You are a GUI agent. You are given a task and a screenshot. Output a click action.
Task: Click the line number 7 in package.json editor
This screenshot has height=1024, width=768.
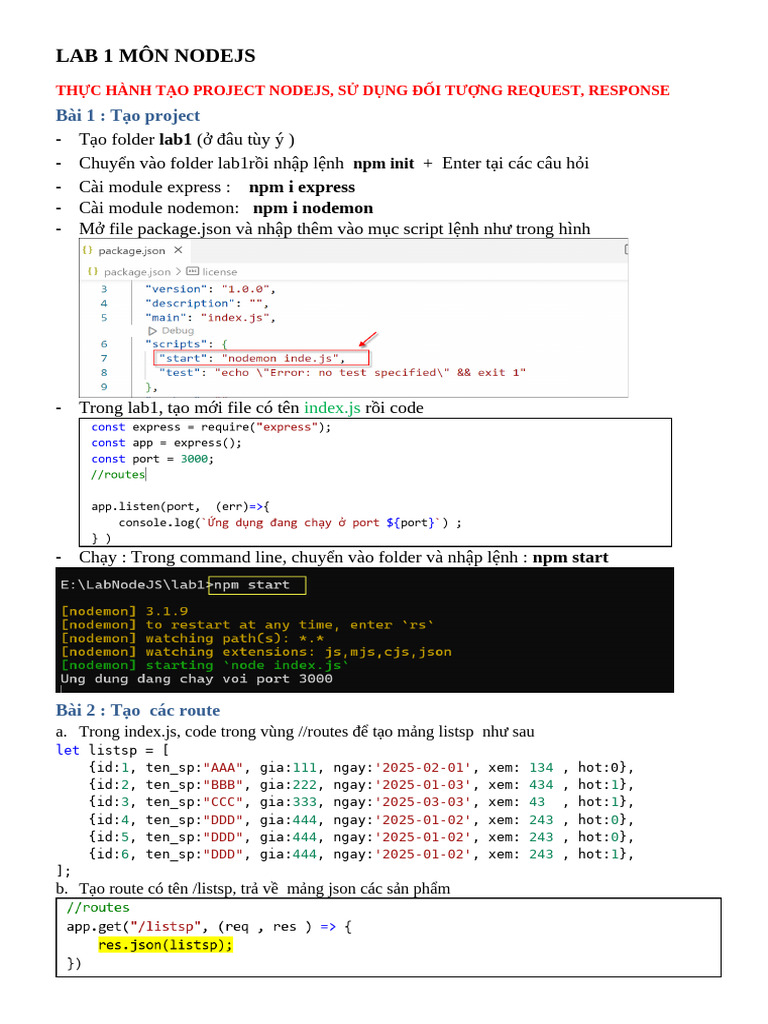click(104, 358)
